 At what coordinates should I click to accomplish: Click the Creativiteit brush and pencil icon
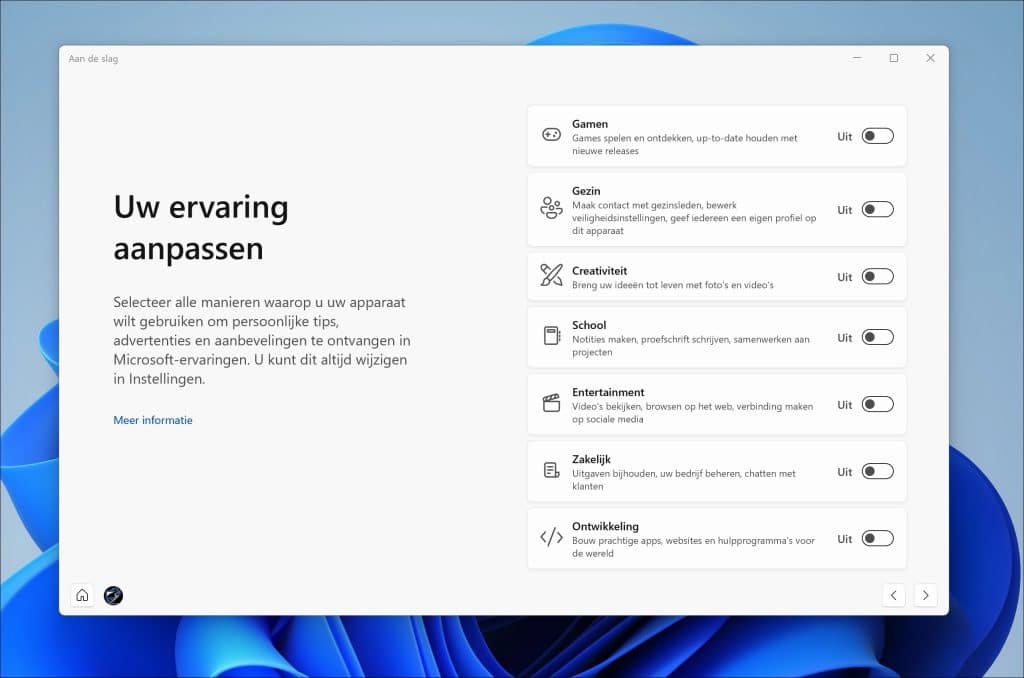coord(551,275)
